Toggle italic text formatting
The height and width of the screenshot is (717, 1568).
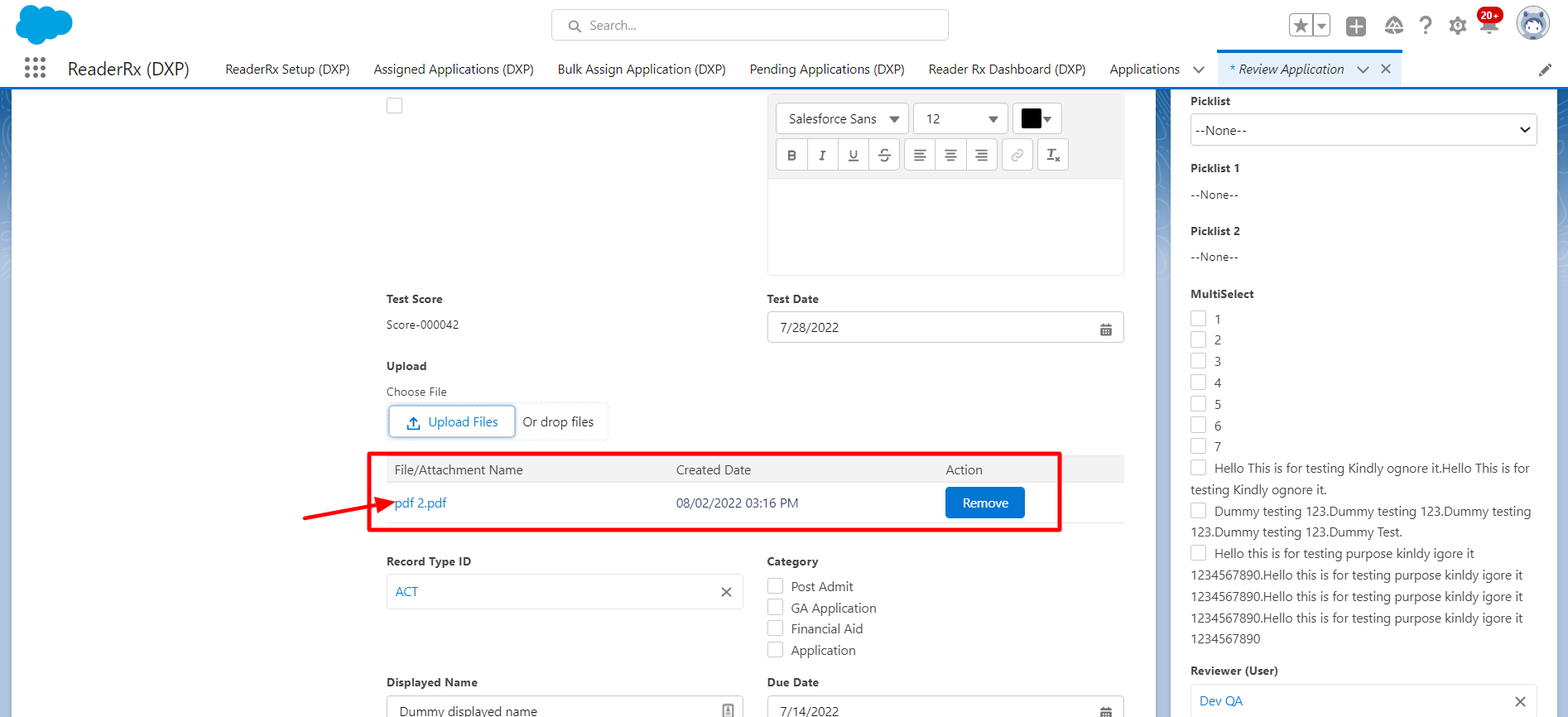[822, 155]
